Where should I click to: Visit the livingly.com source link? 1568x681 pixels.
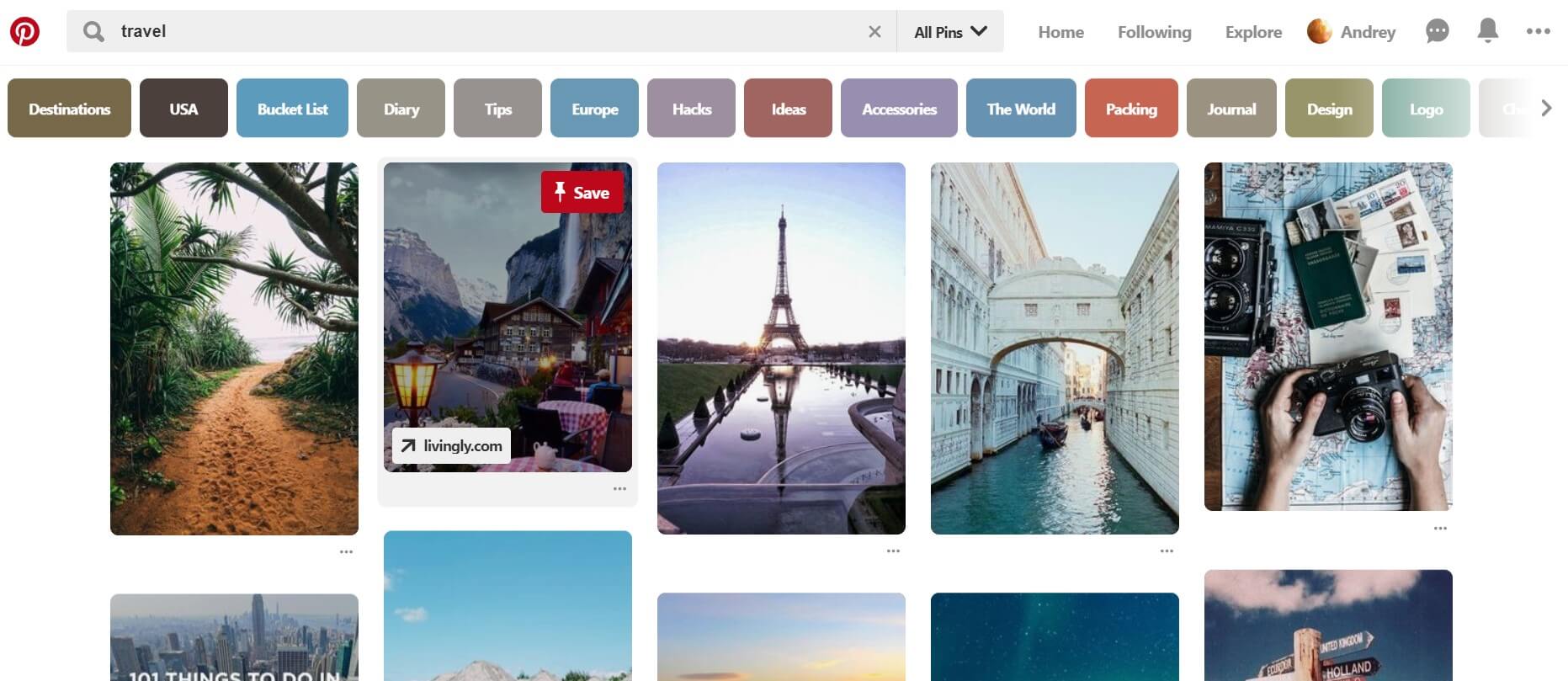coord(451,446)
